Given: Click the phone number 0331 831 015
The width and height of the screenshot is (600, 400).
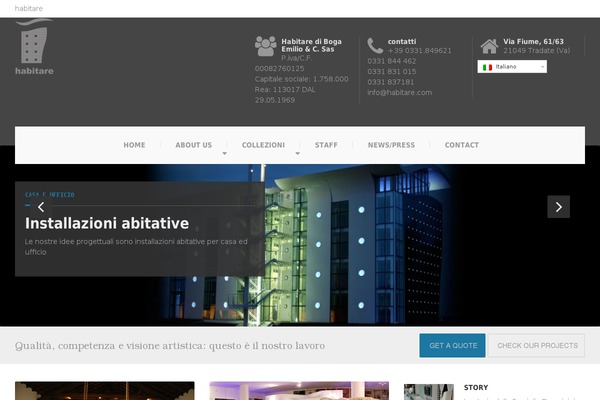Looking at the screenshot, I should tap(391, 72).
